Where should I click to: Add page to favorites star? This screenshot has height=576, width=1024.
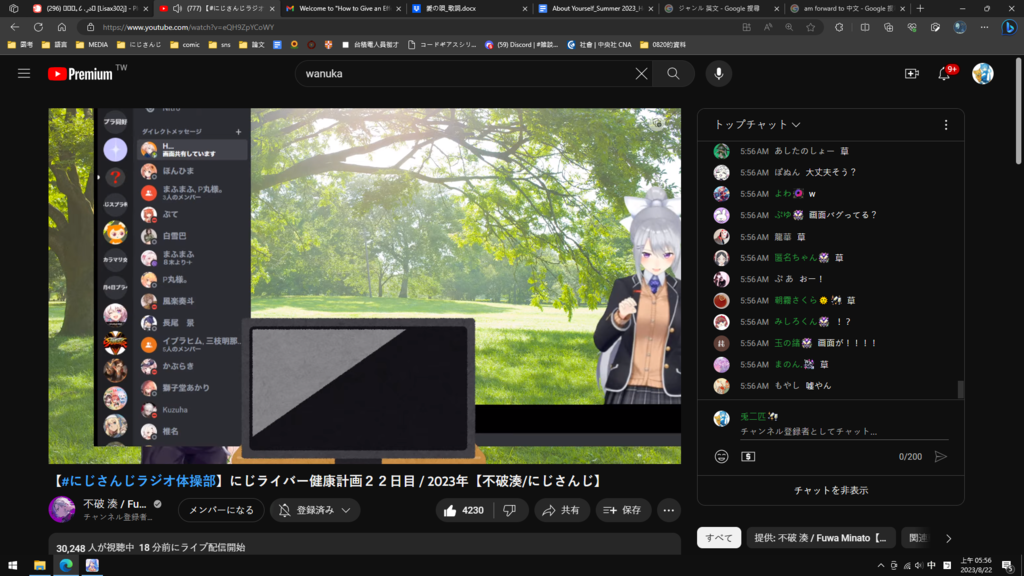(810, 27)
